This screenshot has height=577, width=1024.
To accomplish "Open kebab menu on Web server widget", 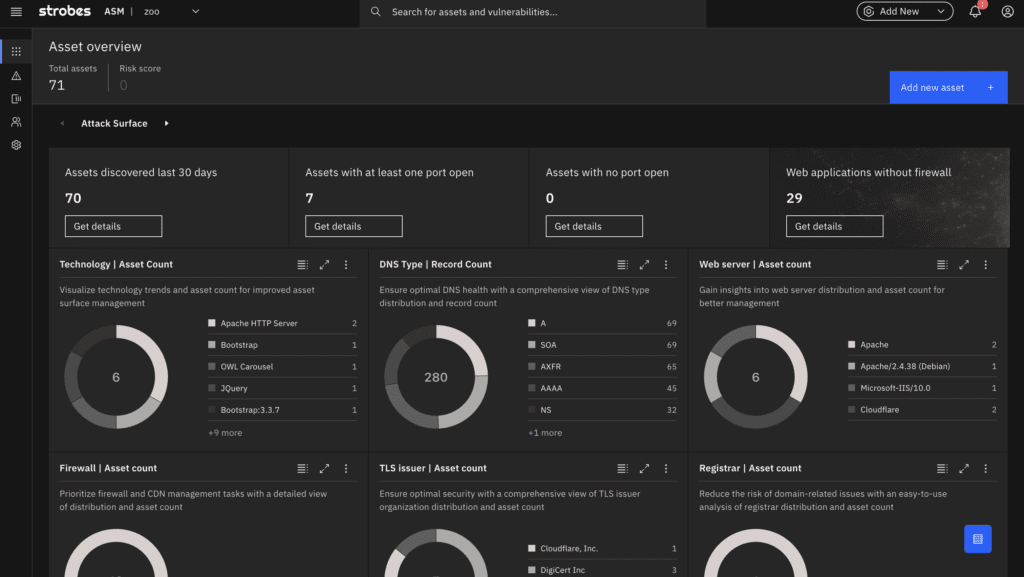I will [985, 265].
